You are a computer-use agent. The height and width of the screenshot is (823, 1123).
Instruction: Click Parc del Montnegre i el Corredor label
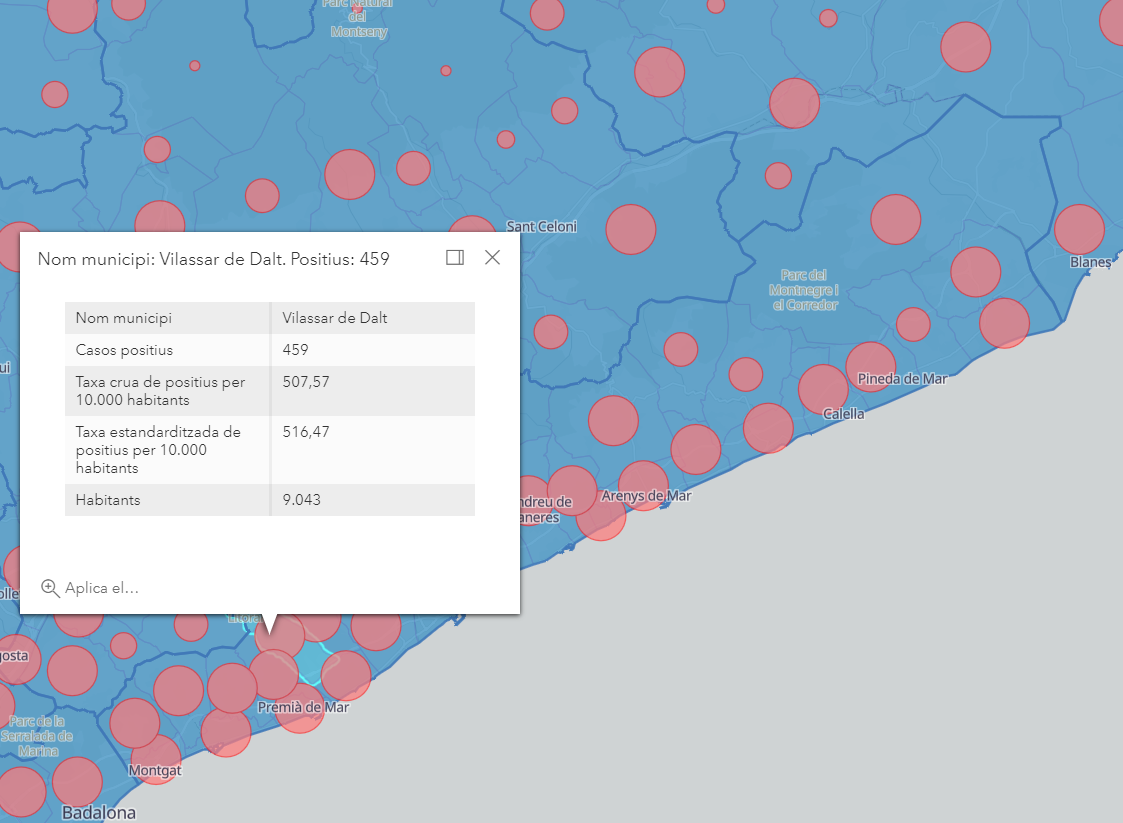pos(804,290)
